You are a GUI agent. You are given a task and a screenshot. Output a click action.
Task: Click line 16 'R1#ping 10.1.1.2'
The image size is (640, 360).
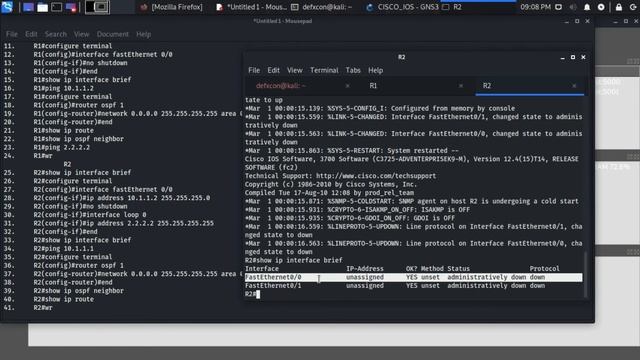point(63,88)
